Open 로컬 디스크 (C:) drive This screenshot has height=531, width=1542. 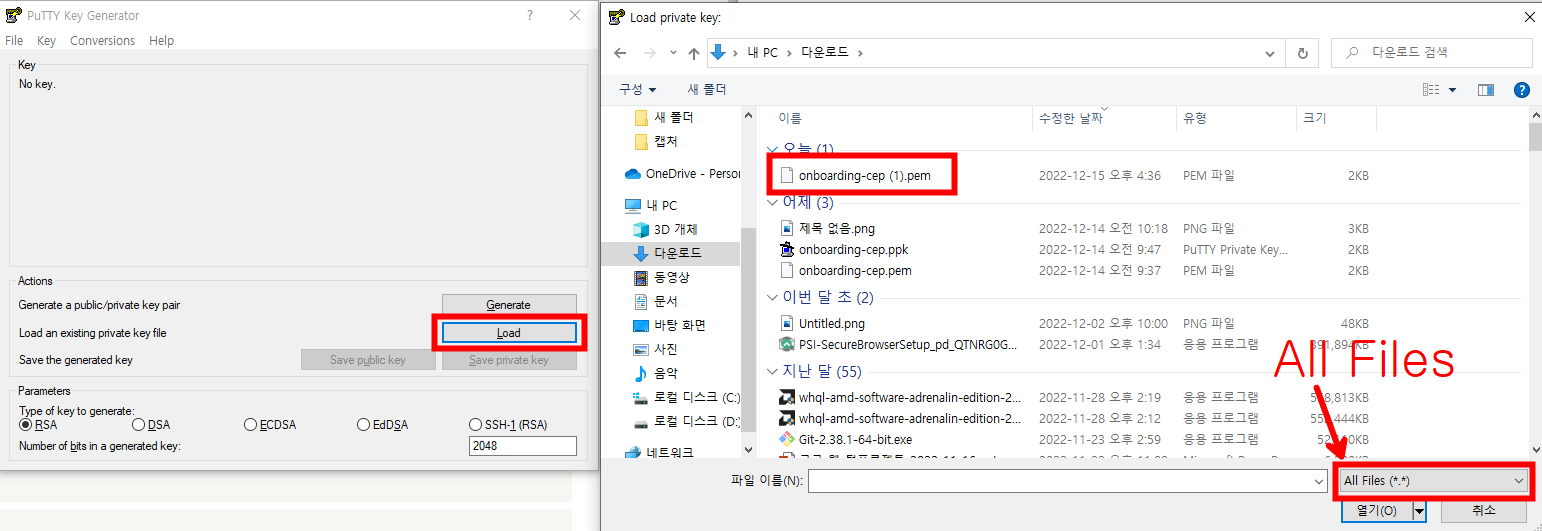click(687, 397)
